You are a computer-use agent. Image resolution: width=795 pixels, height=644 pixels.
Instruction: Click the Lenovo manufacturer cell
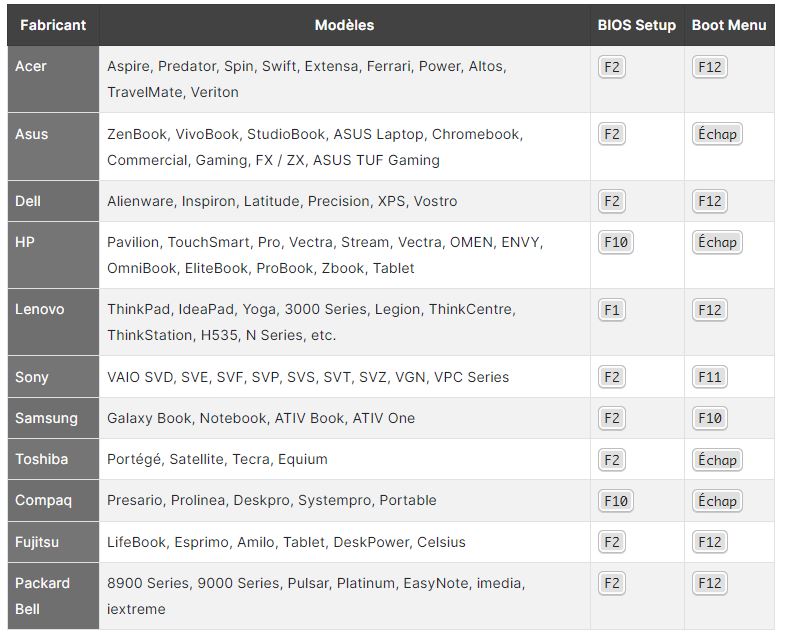(40, 310)
